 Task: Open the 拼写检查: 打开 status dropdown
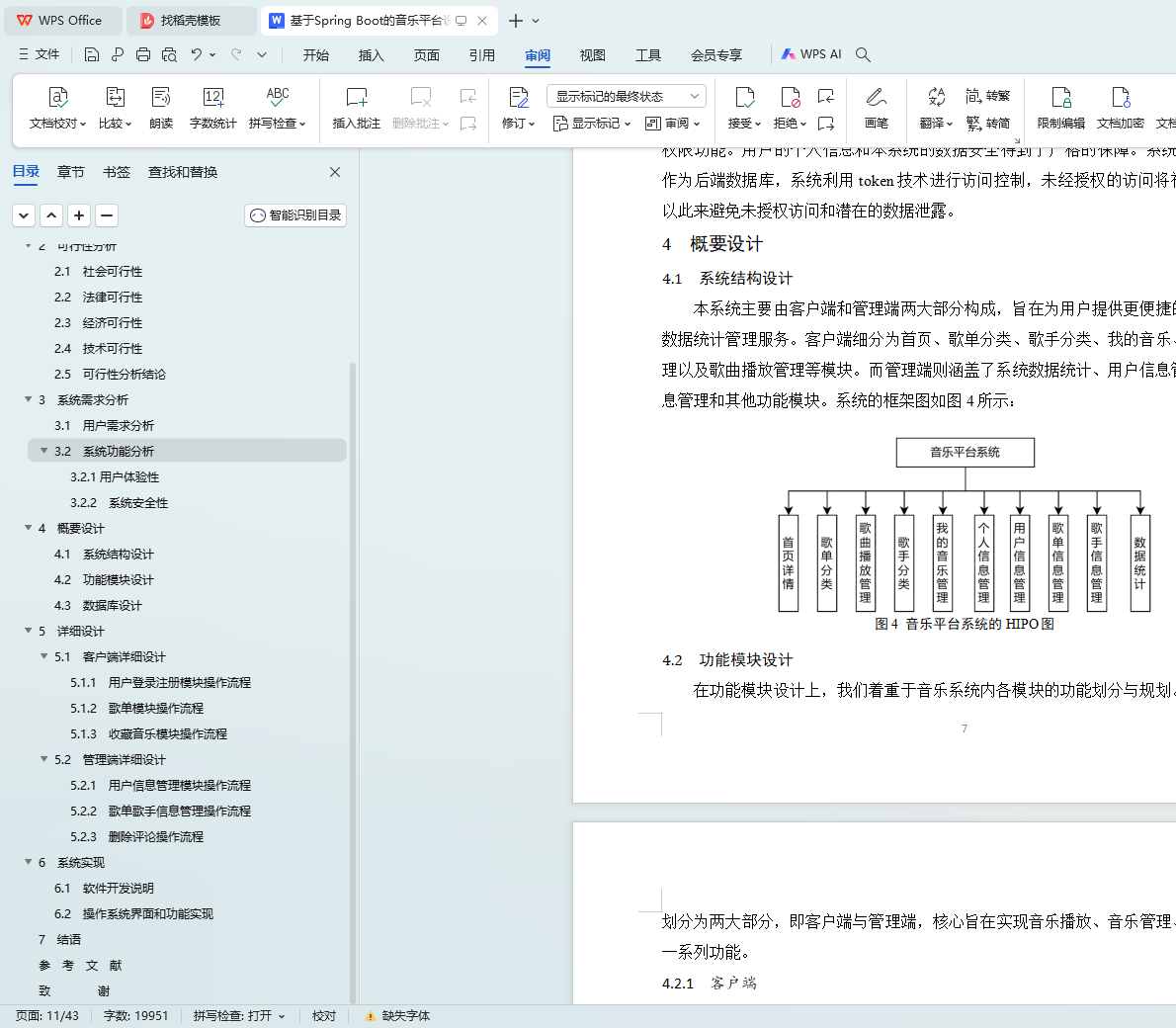click(239, 1016)
